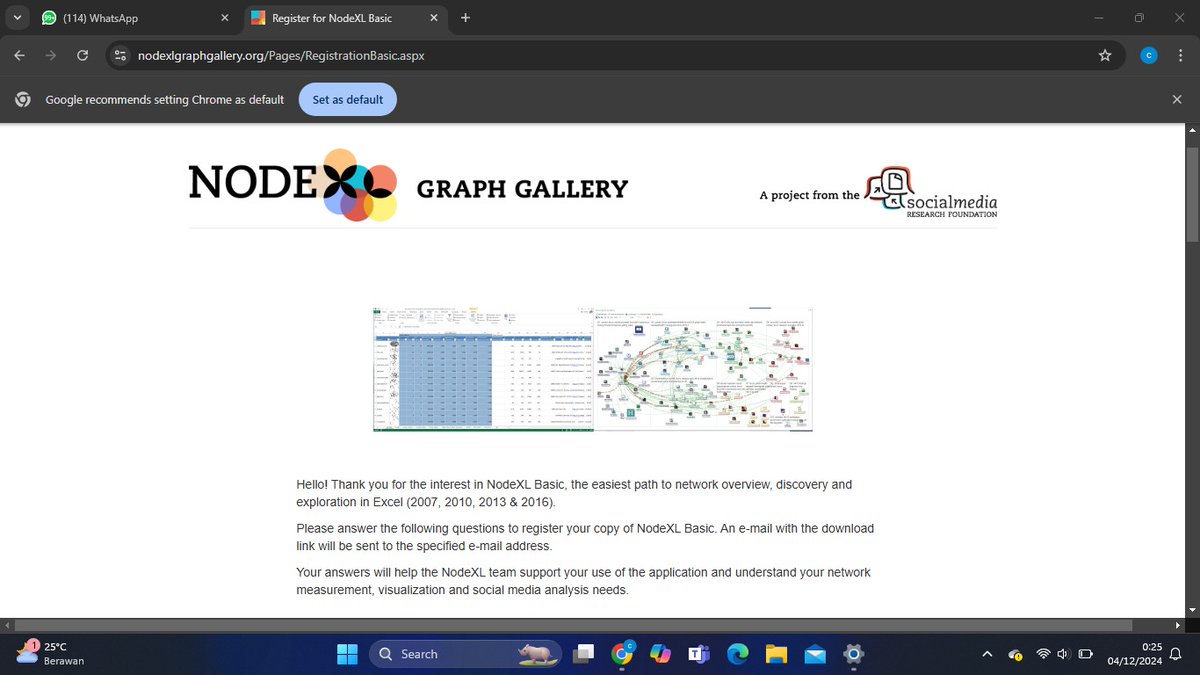This screenshot has height=675, width=1200.
Task: Open the Chrome three-dot menu
Action: click(x=1181, y=56)
